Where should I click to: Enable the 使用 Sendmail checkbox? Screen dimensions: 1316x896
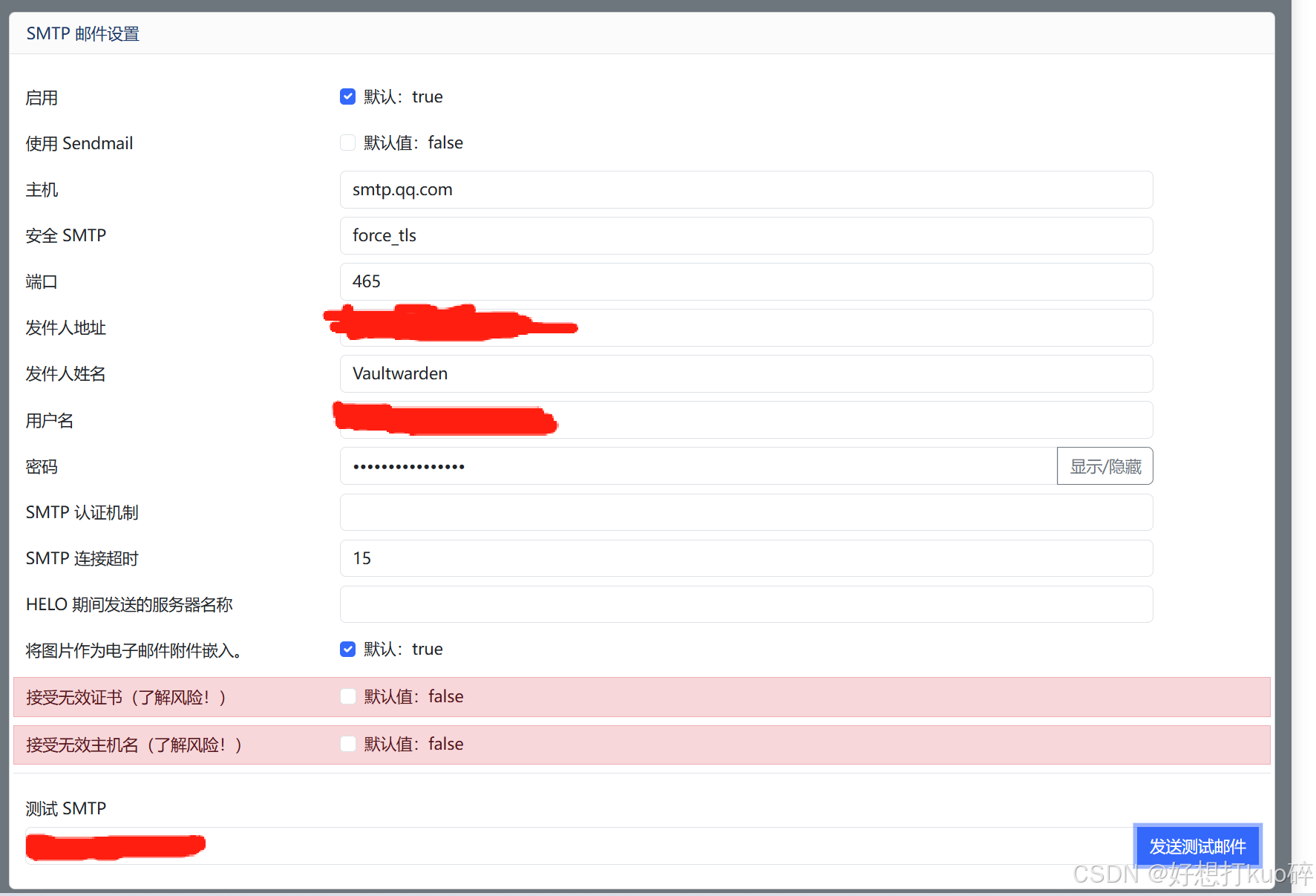pos(347,143)
